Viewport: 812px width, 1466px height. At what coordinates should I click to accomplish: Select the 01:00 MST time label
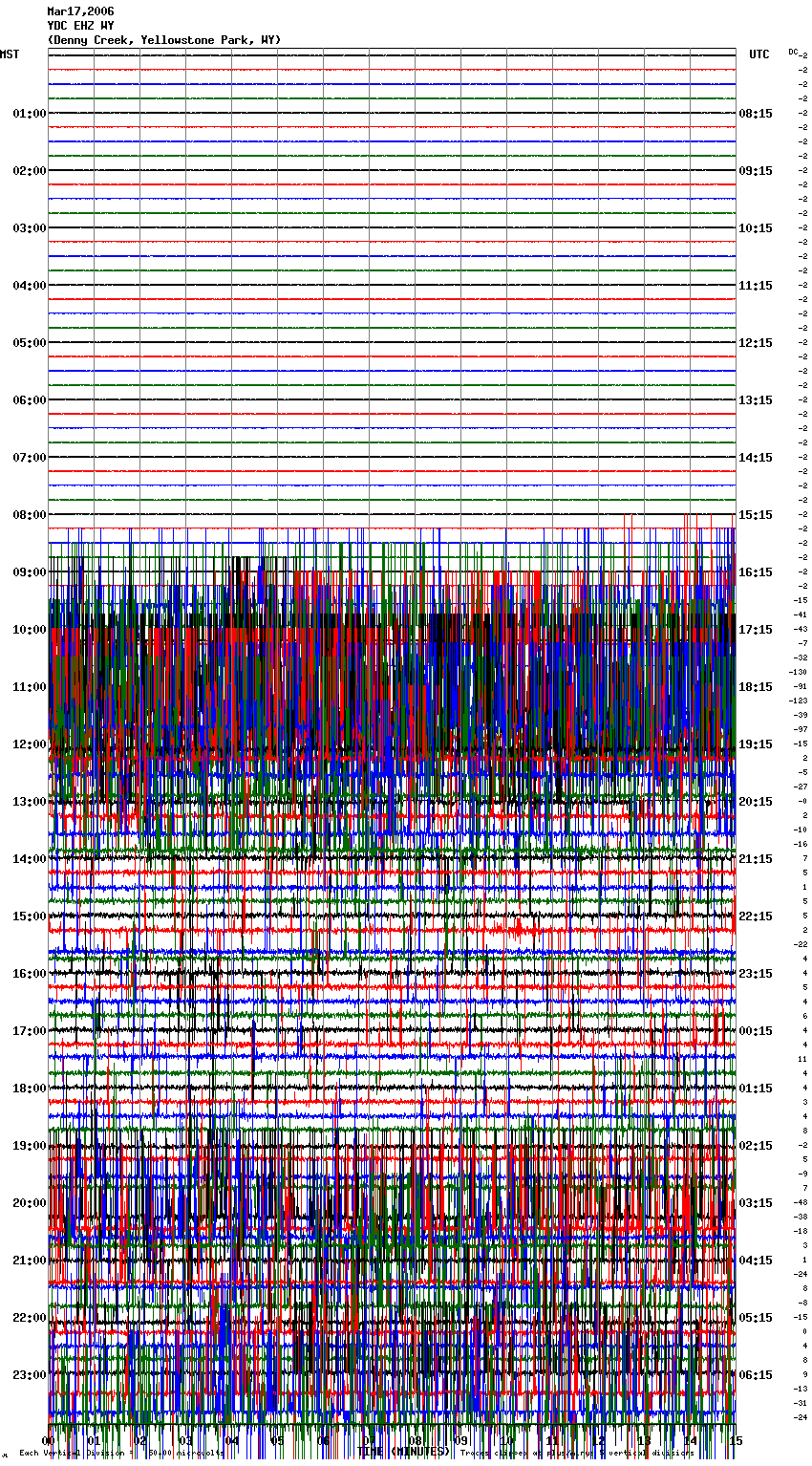(x=30, y=114)
